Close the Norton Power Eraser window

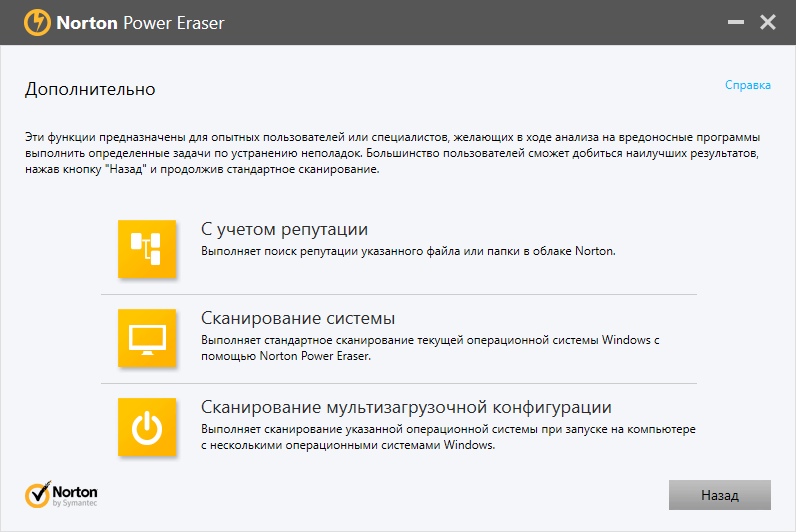click(x=768, y=22)
